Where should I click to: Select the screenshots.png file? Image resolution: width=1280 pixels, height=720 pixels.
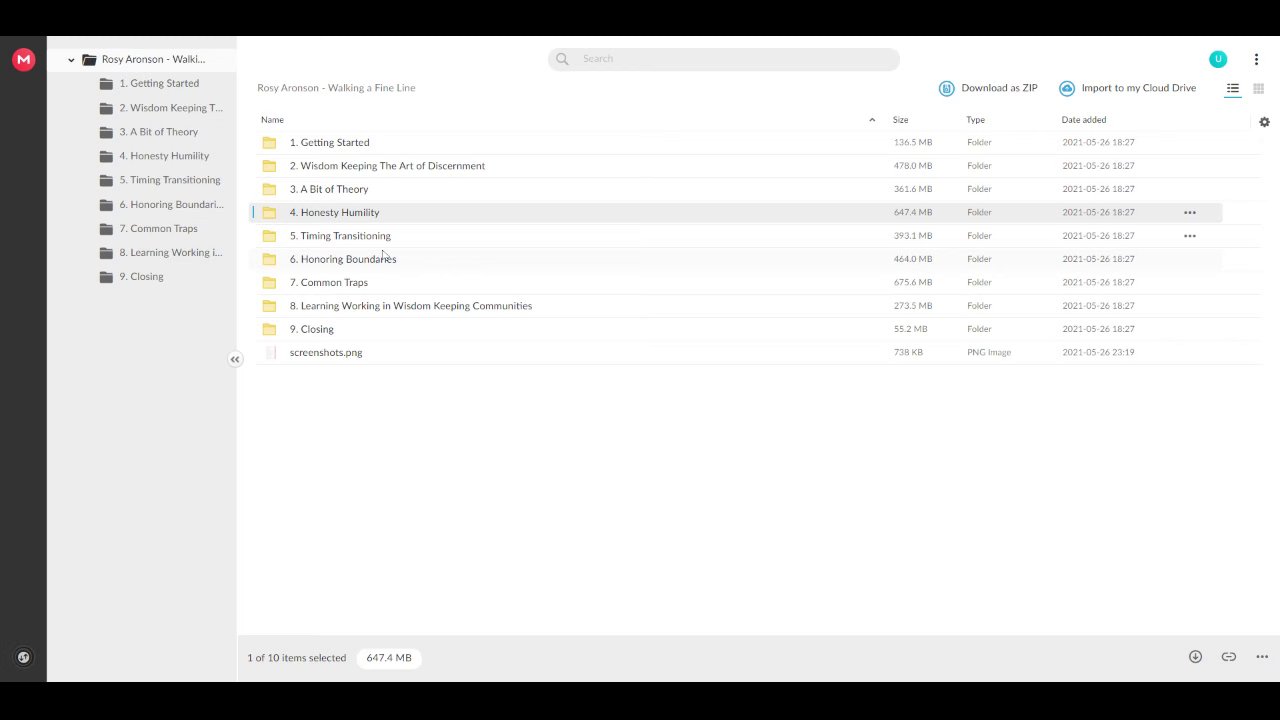[x=735, y=353]
